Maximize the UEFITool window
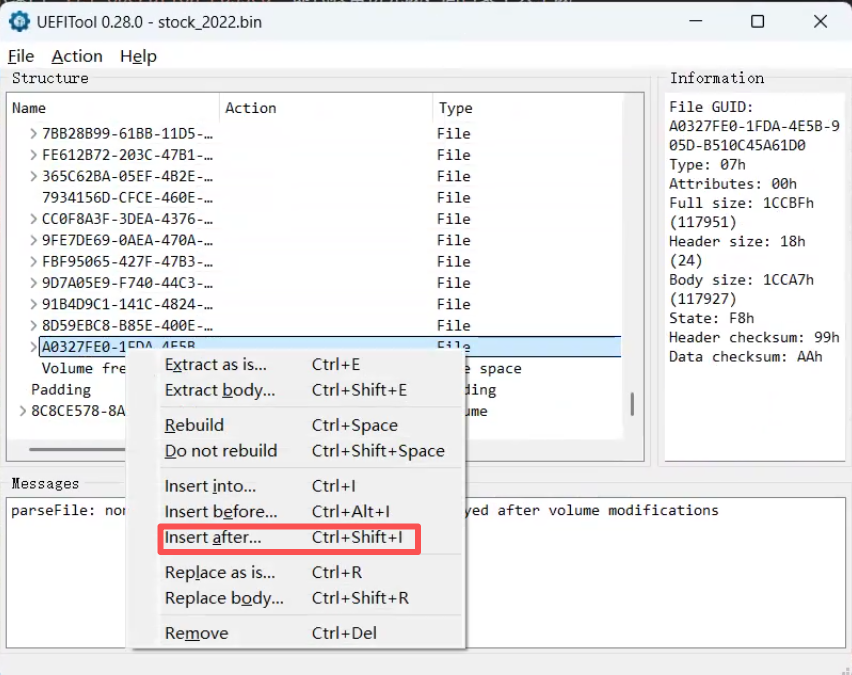852x675 pixels. point(757,21)
